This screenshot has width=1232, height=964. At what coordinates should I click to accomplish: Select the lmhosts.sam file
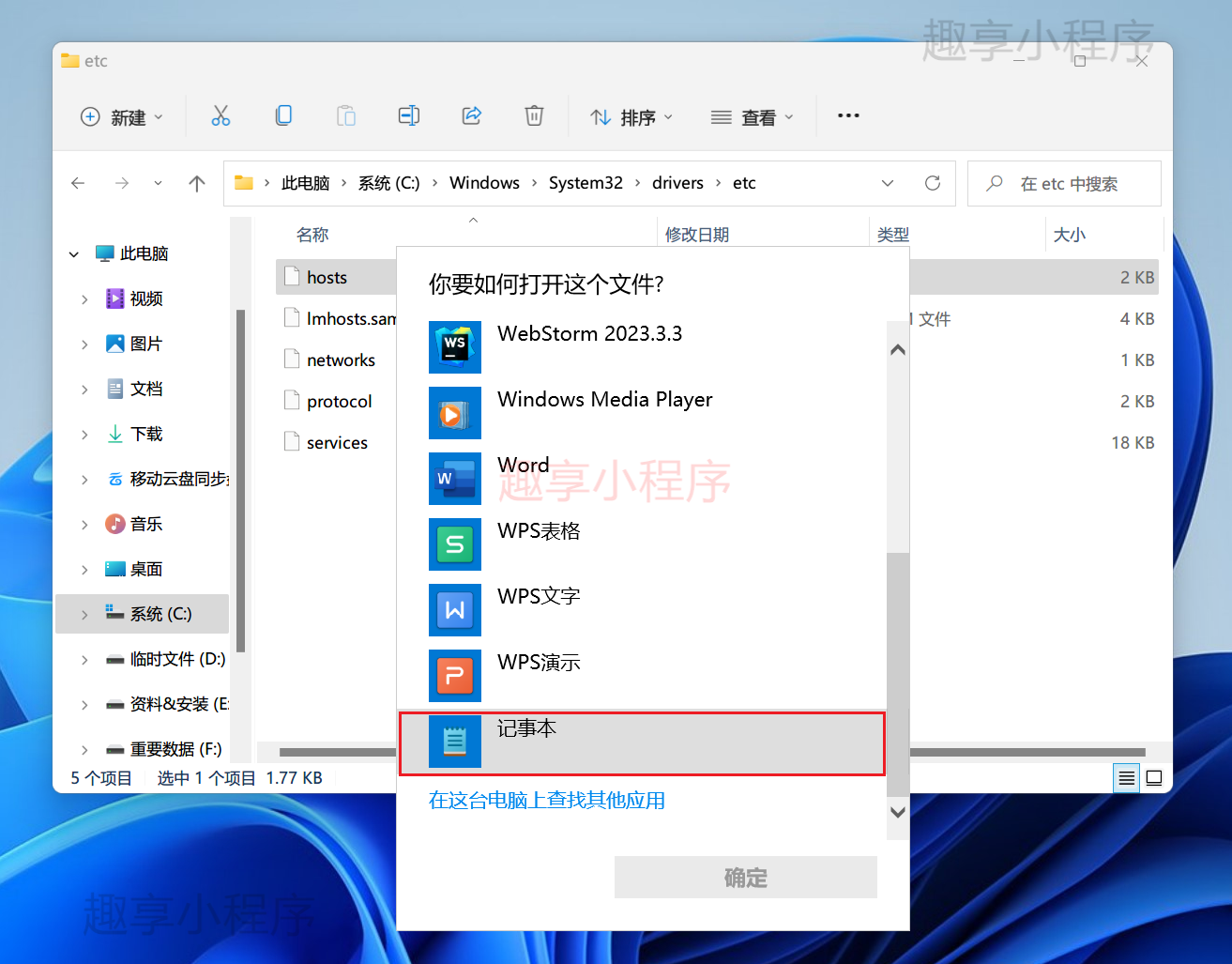pyautogui.click(x=341, y=318)
